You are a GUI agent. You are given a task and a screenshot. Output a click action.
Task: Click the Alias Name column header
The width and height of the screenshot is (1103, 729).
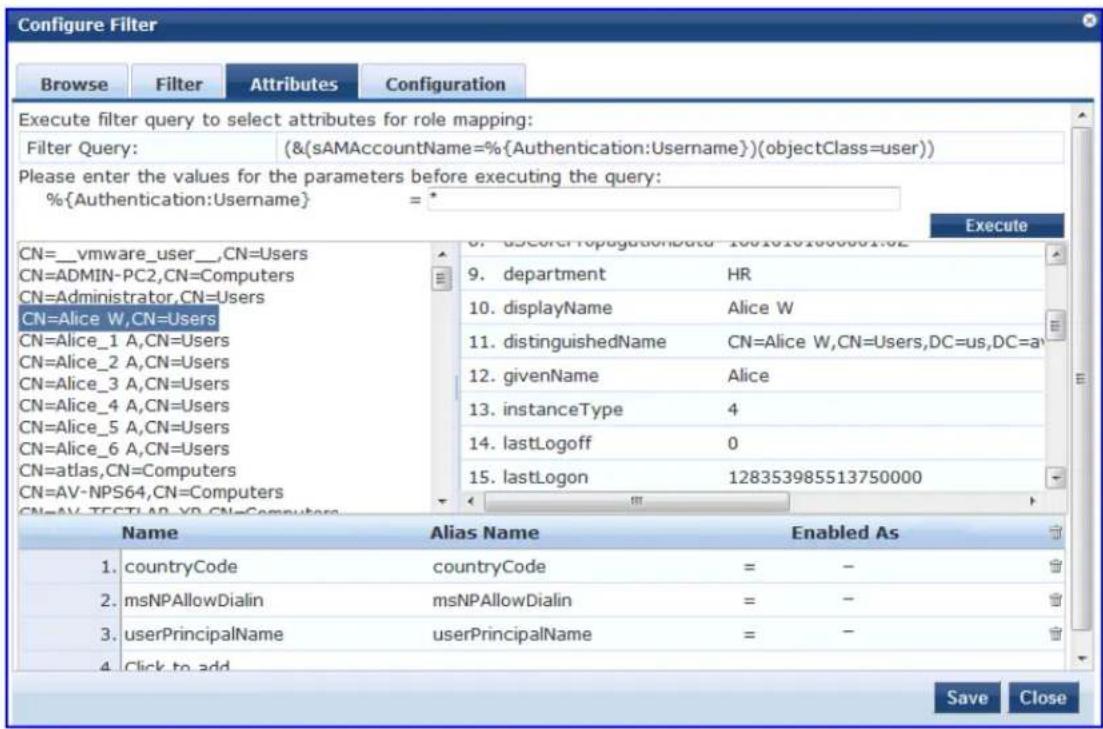point(484,533)
